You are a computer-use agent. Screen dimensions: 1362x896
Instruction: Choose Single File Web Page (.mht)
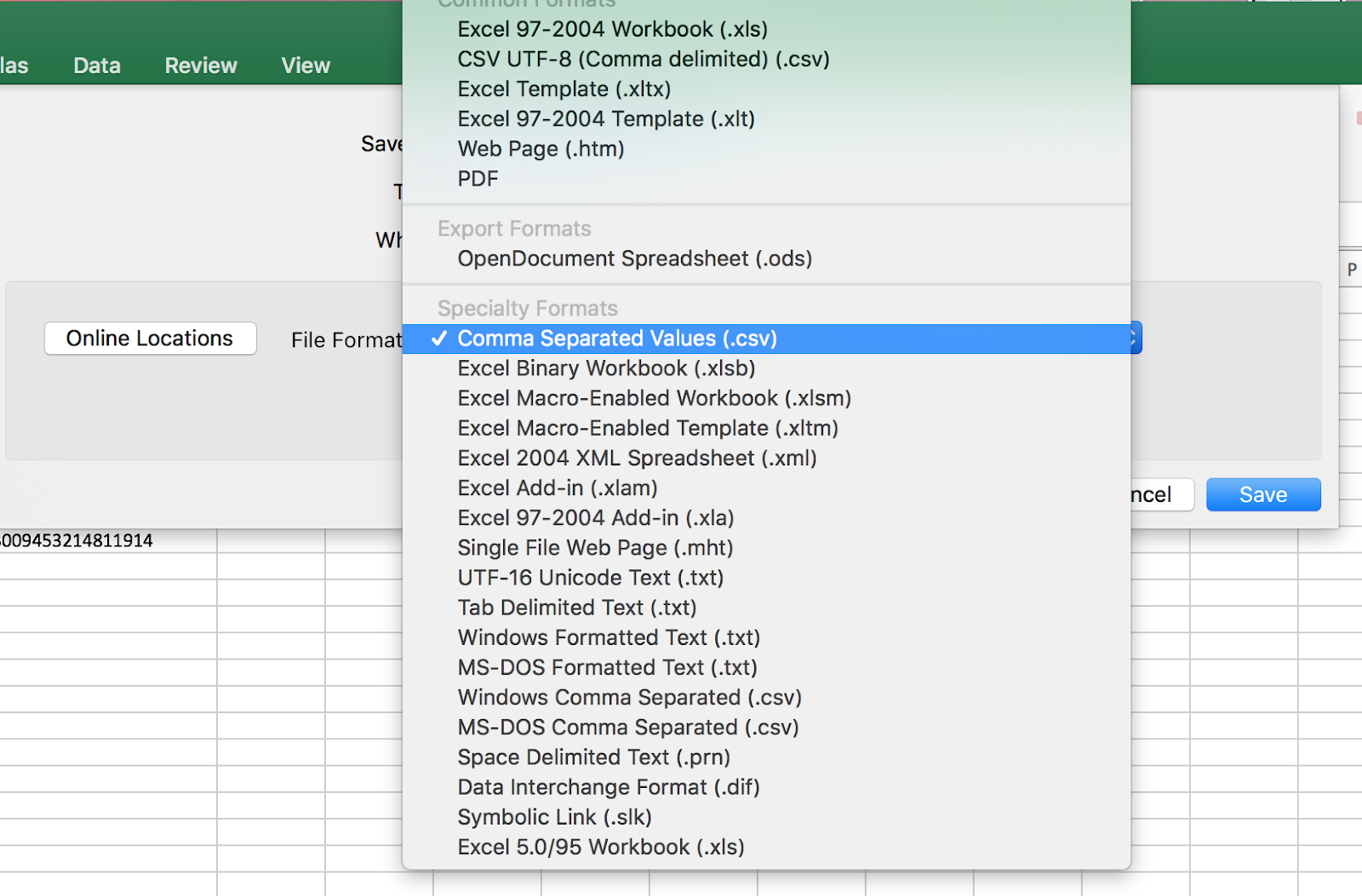pos(766,547)
